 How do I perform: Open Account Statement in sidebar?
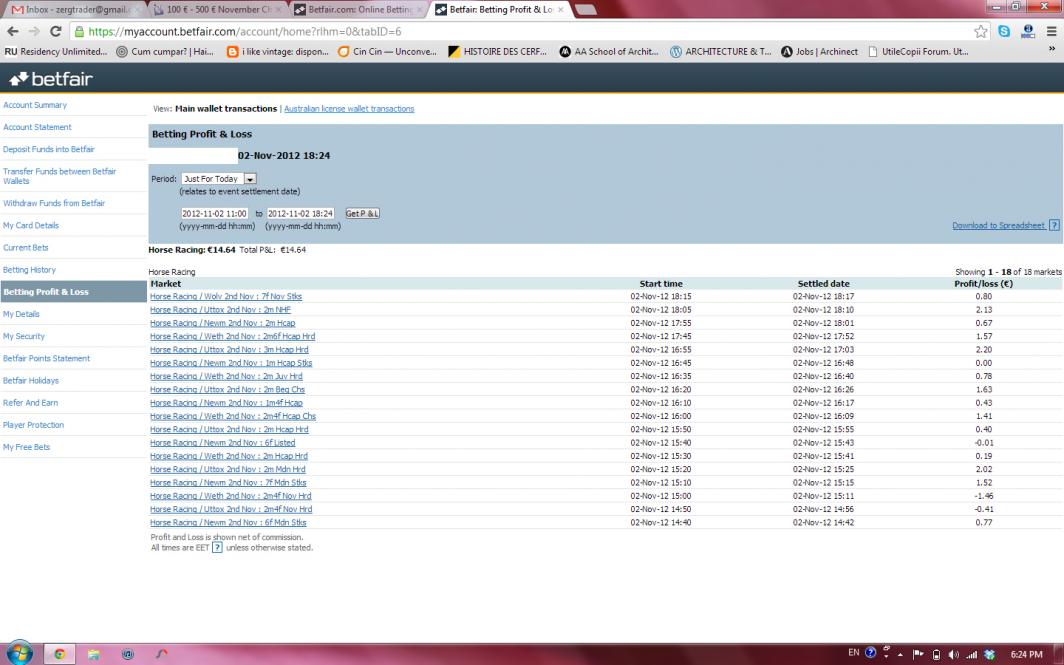tap(37, 127)
